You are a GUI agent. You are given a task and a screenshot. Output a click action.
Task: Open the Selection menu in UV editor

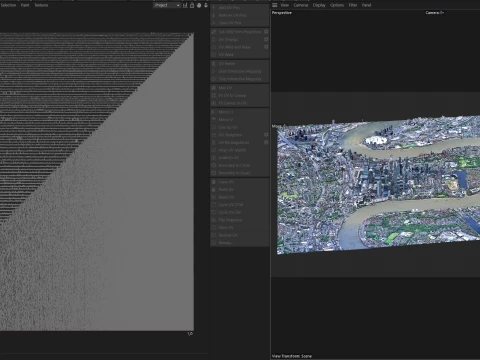8,5
